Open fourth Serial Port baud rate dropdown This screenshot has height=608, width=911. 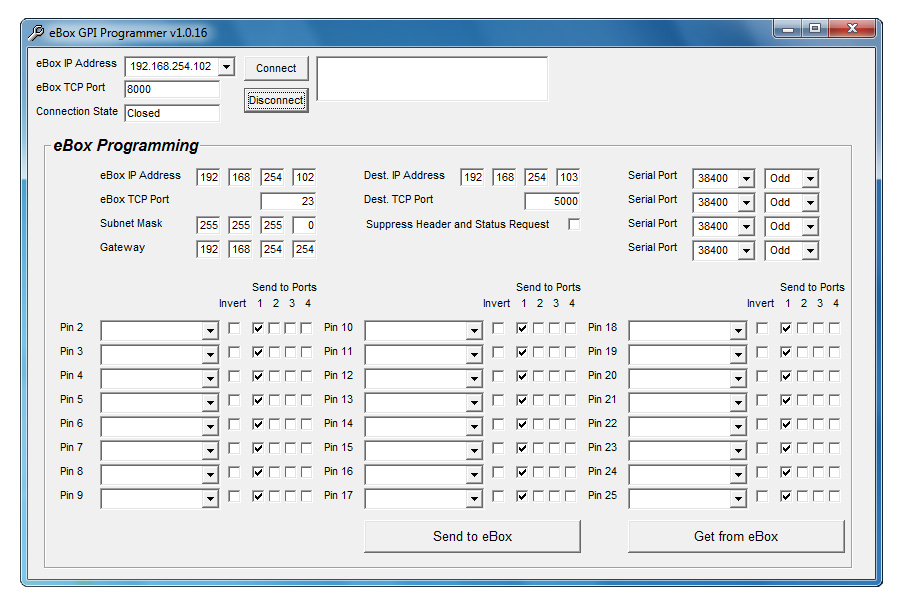pyautogui.click(x=746, y=251)
